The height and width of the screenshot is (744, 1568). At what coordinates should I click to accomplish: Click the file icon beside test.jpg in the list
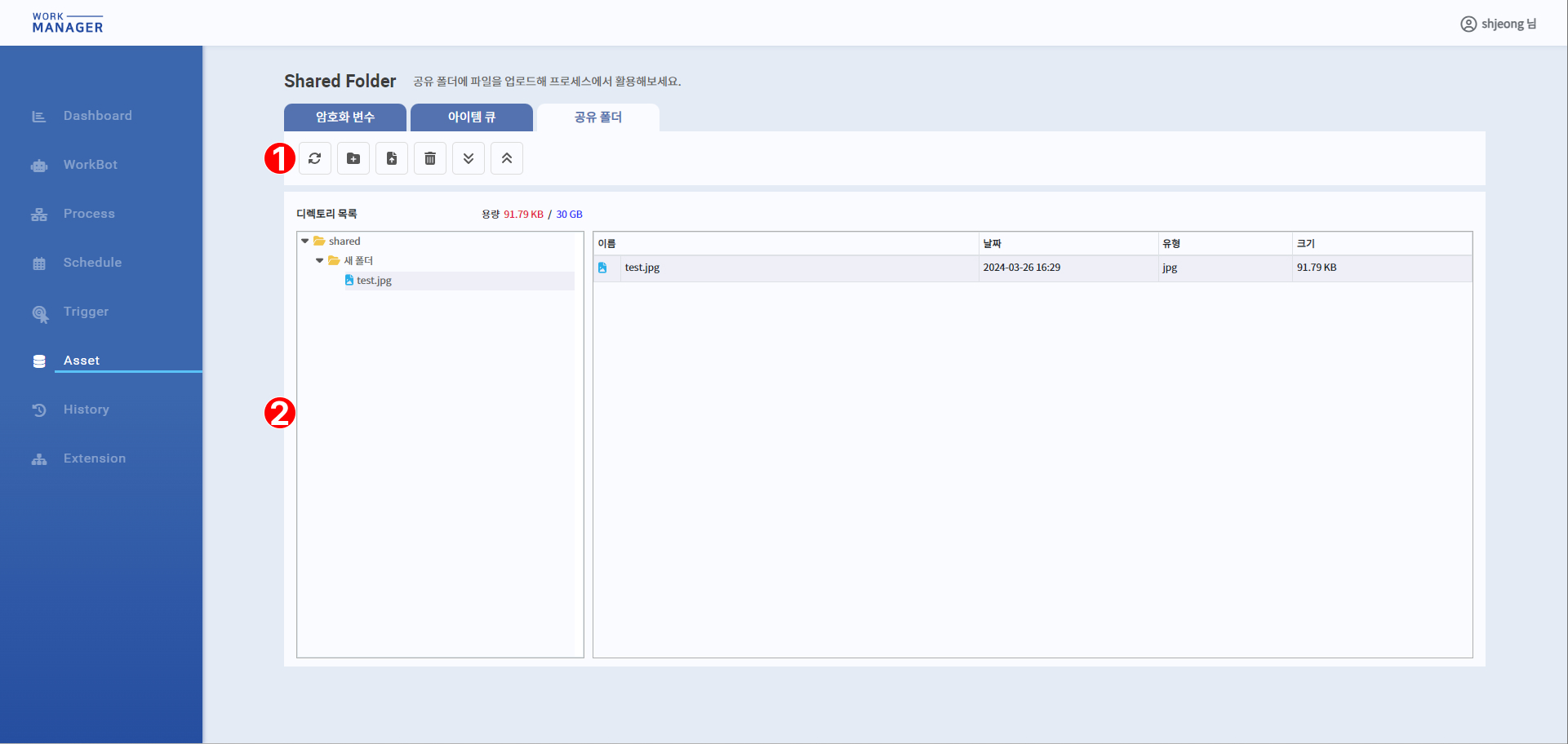602,268
